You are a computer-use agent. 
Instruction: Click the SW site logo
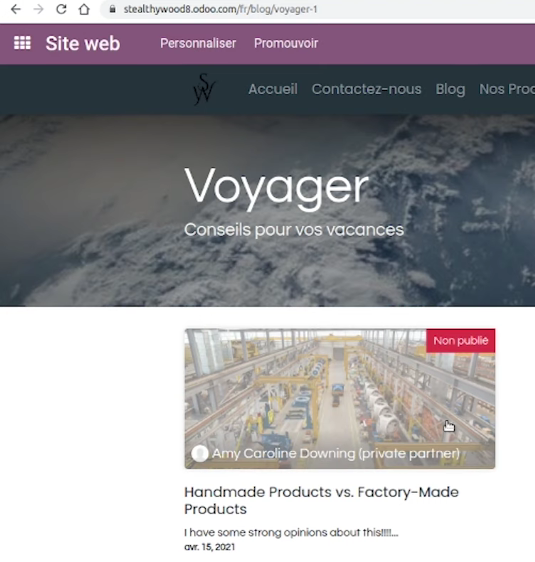point(204,89)
